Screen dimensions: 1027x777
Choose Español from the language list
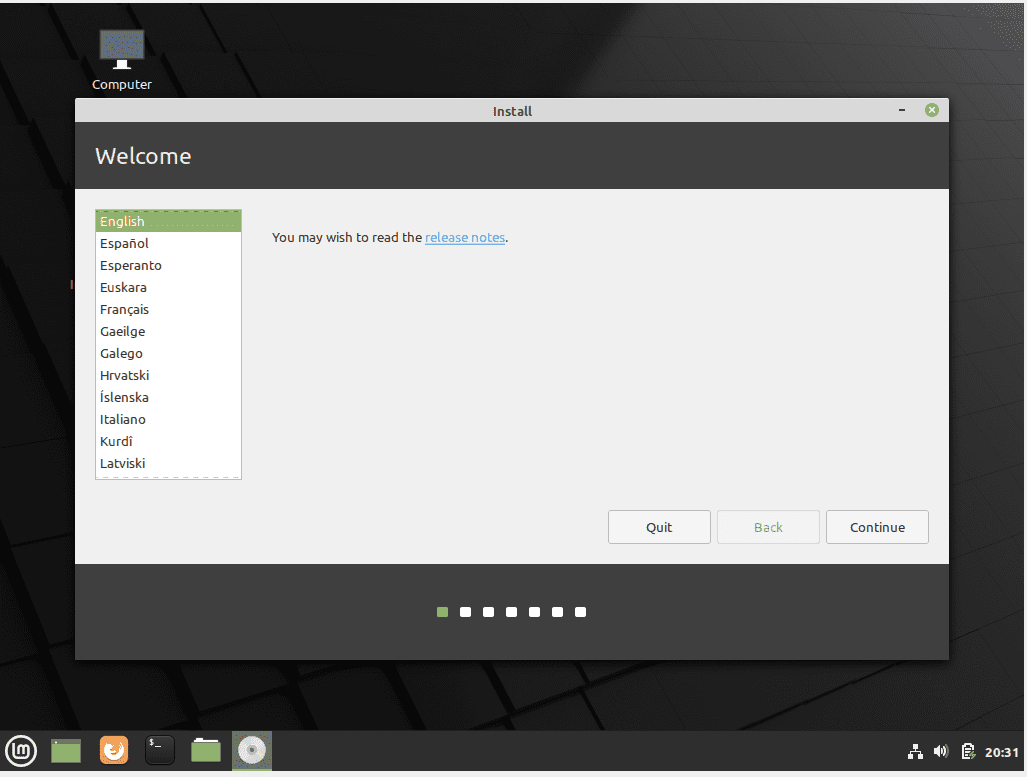124,243
